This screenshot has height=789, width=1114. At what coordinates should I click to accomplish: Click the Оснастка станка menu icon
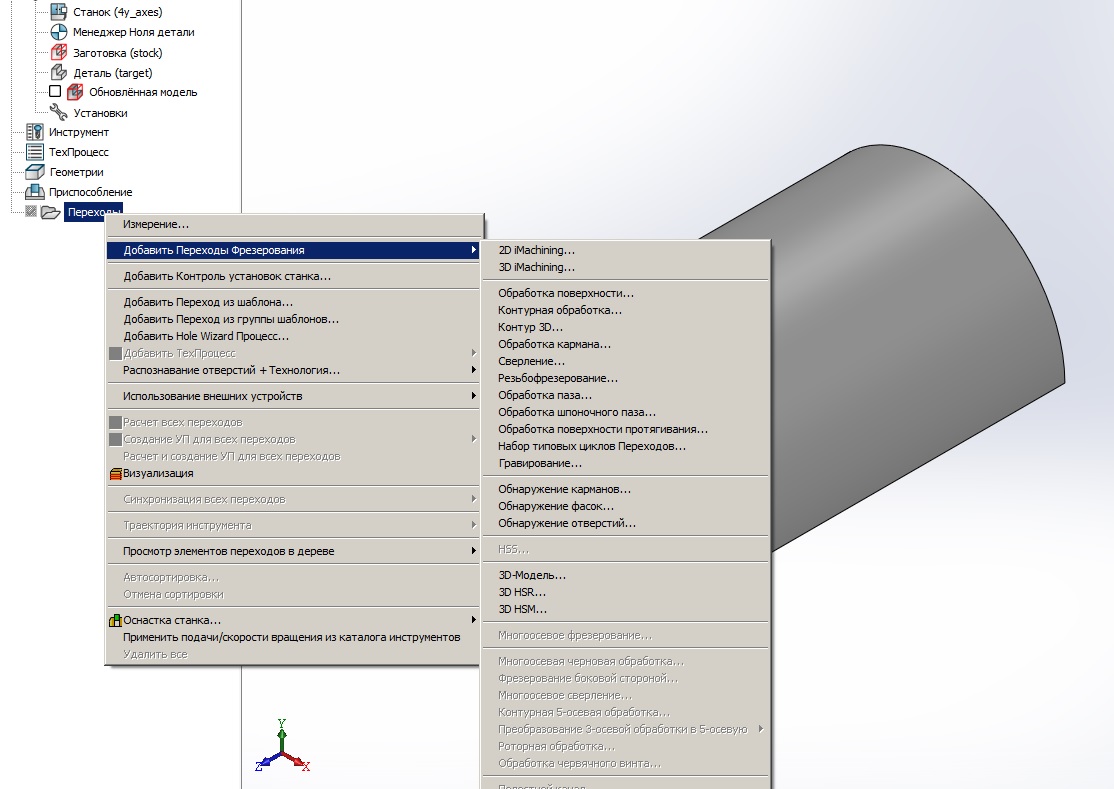115,621
